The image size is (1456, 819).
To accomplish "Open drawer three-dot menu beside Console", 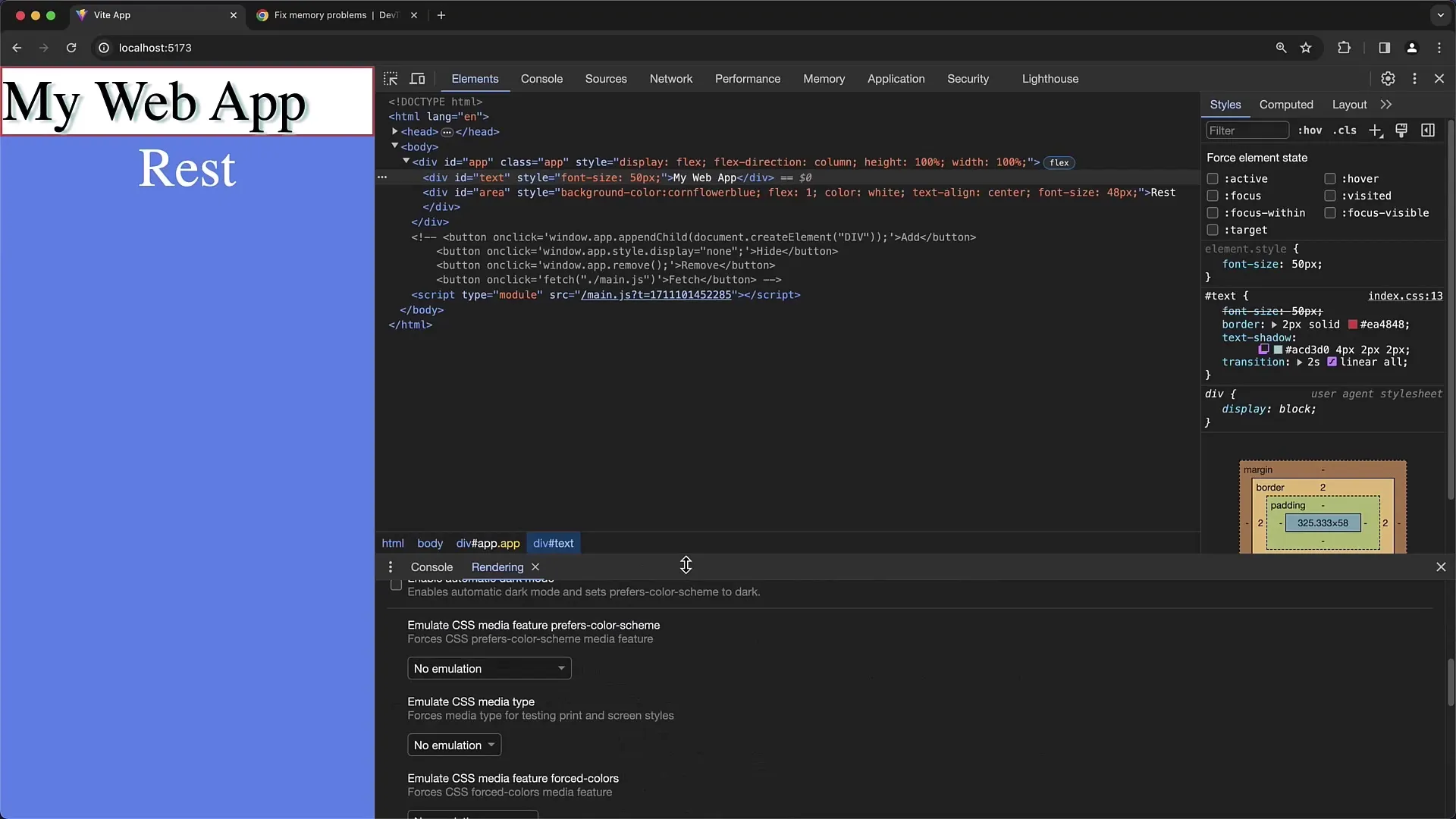I will click(x=391, y=567).
